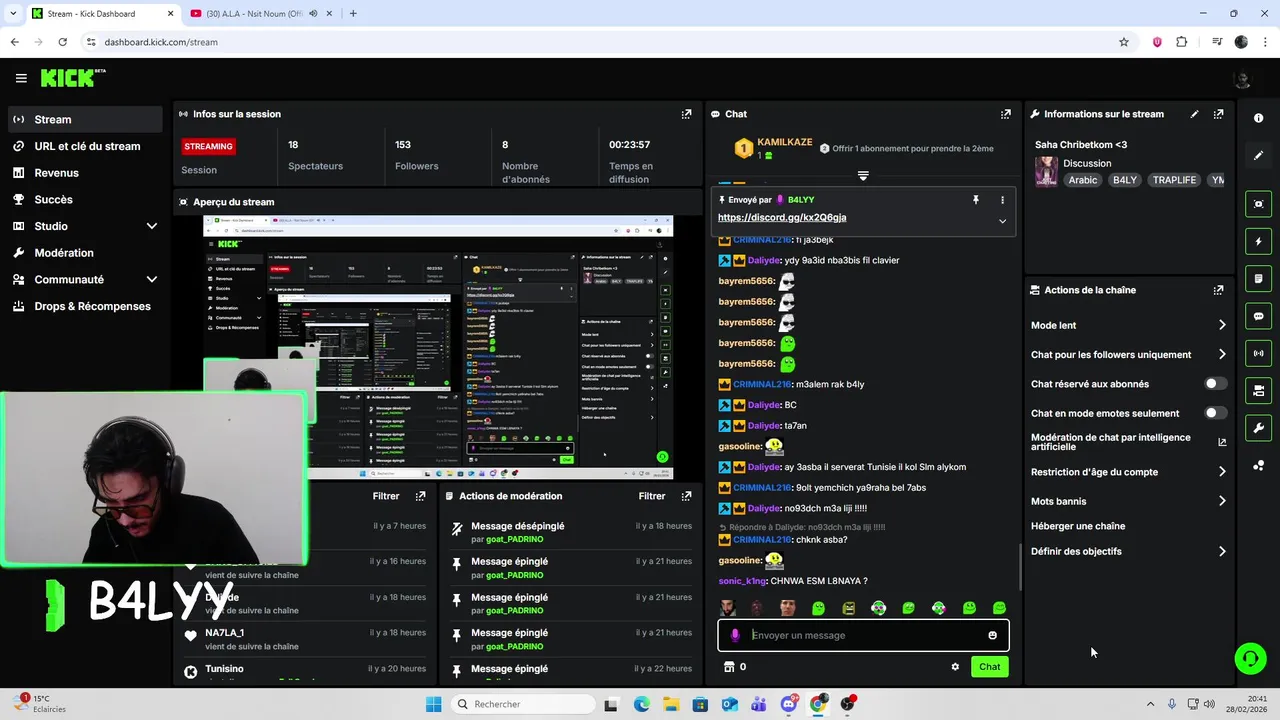Click Héberger une chaîne
This screenshot has height=720, width=1280.
pos(1078,526)
